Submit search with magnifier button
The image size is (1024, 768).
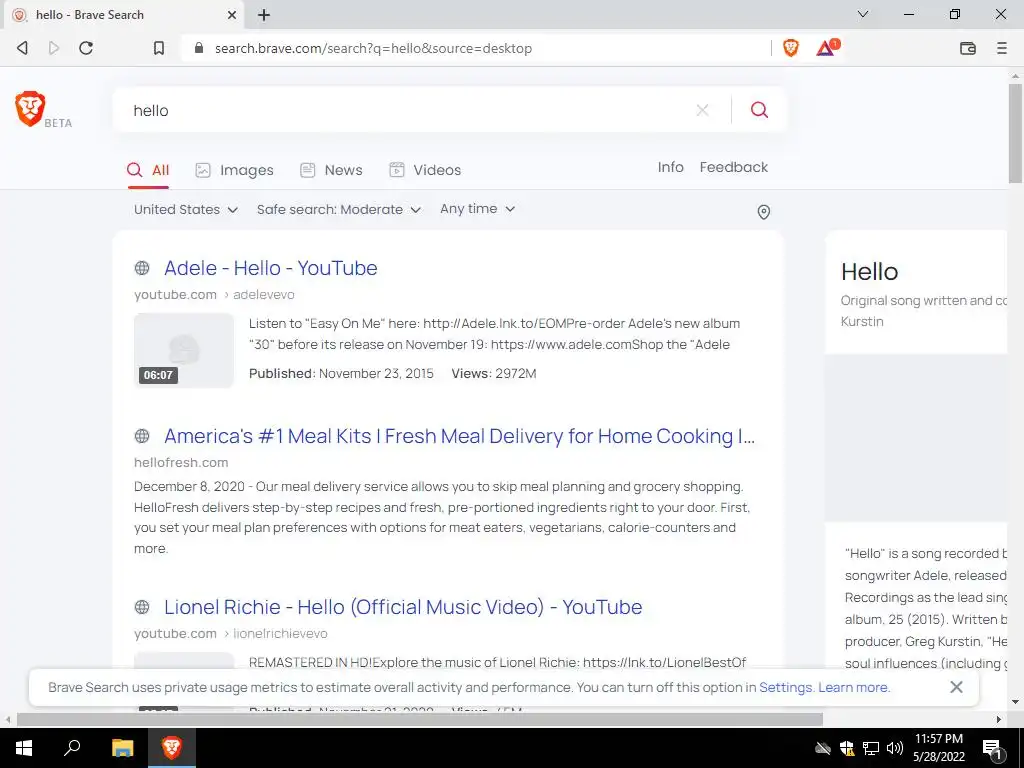tap(760, 110)
